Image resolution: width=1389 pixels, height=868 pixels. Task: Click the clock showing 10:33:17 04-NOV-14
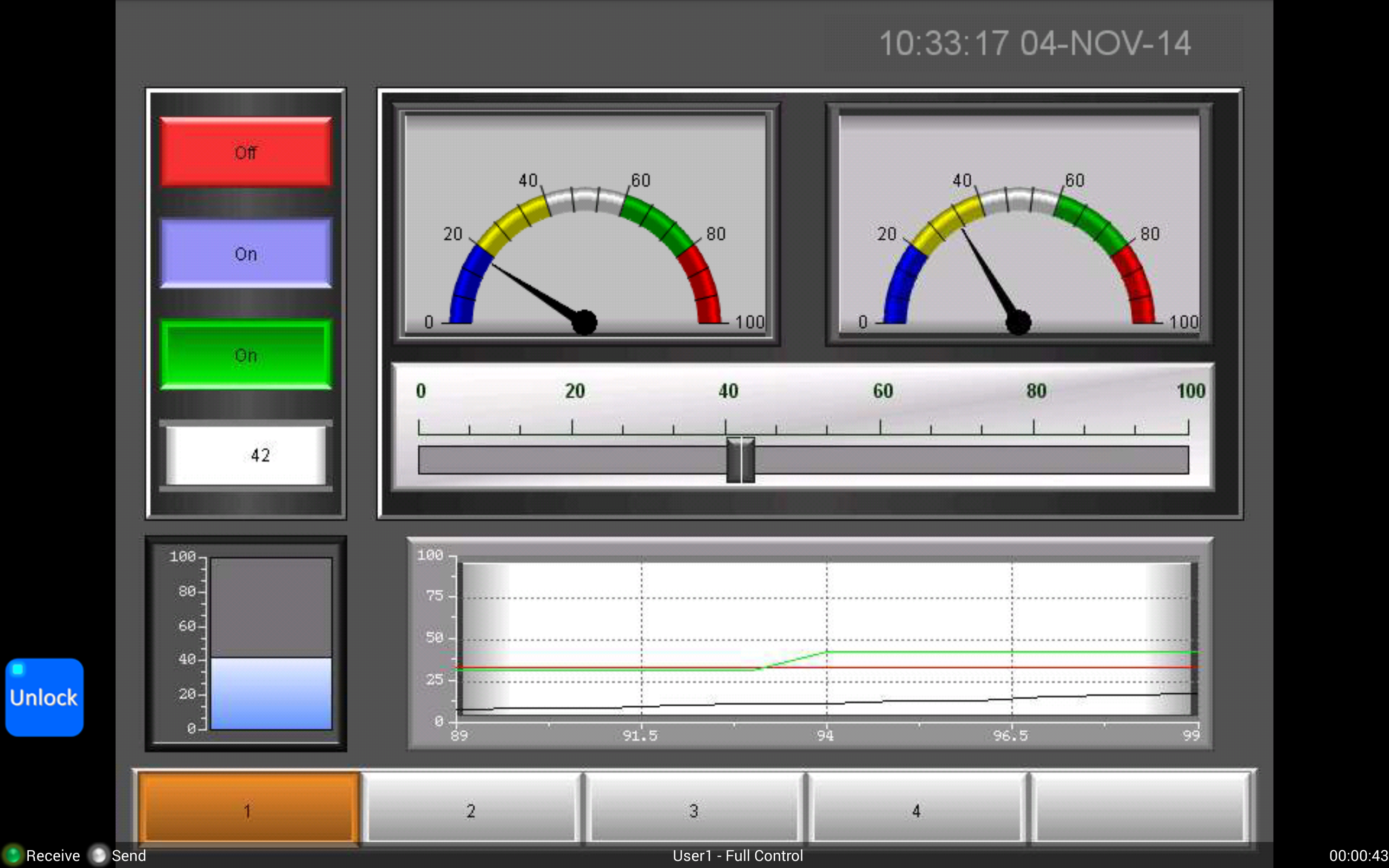(1033, 43)
